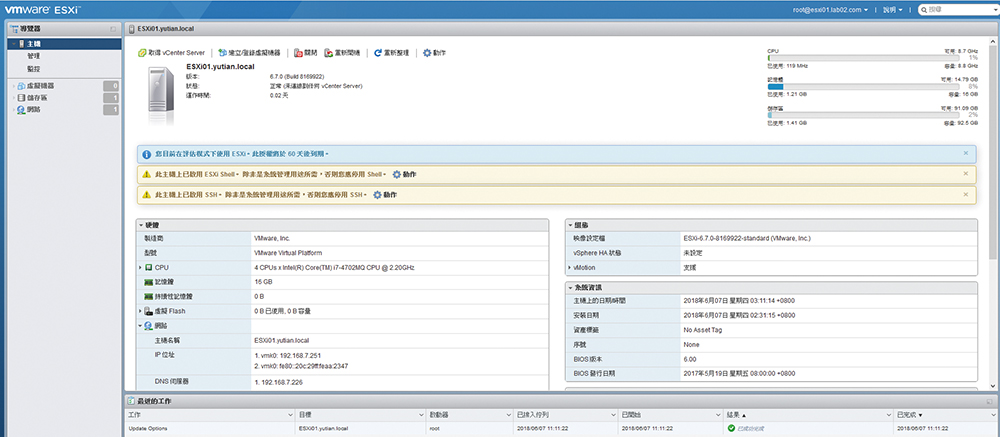Click the host icon in the ESXi01.yutian.local title bar
1000x437 pixels.
pyautogui.click(x=131, y=29)
